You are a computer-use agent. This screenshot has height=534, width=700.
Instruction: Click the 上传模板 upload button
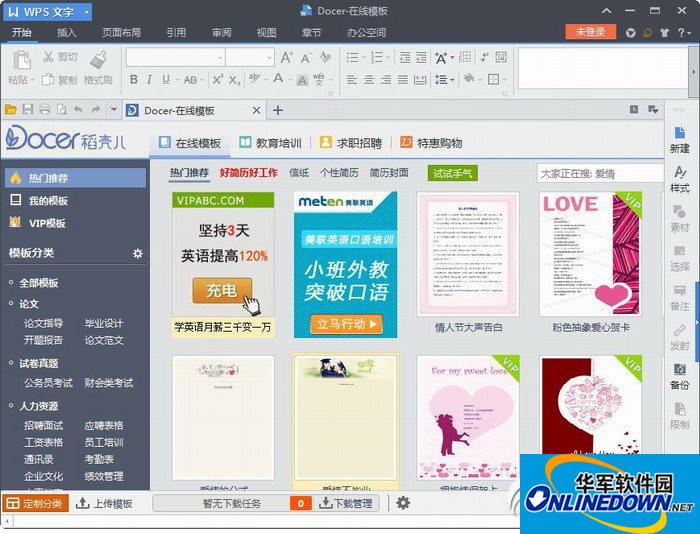pyautogui.click(x=104, y=503)
